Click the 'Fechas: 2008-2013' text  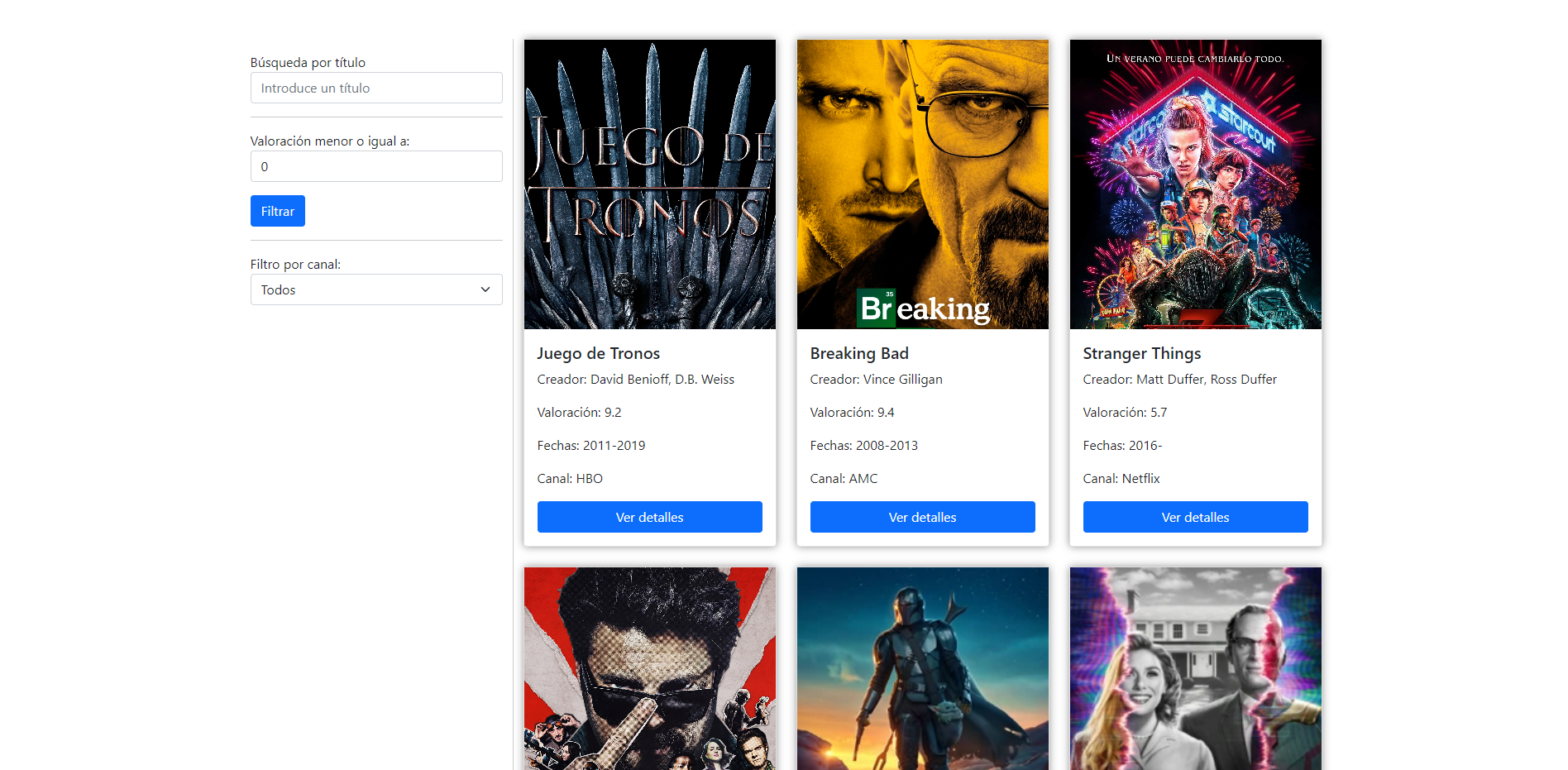(864, 445)
